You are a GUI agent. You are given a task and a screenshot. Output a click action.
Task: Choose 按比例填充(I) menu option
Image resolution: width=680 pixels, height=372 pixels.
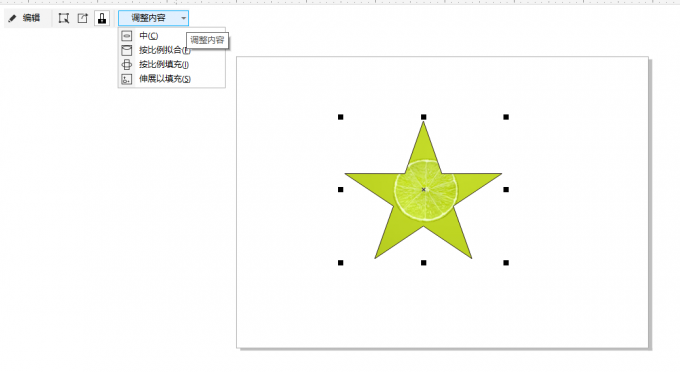171,65
